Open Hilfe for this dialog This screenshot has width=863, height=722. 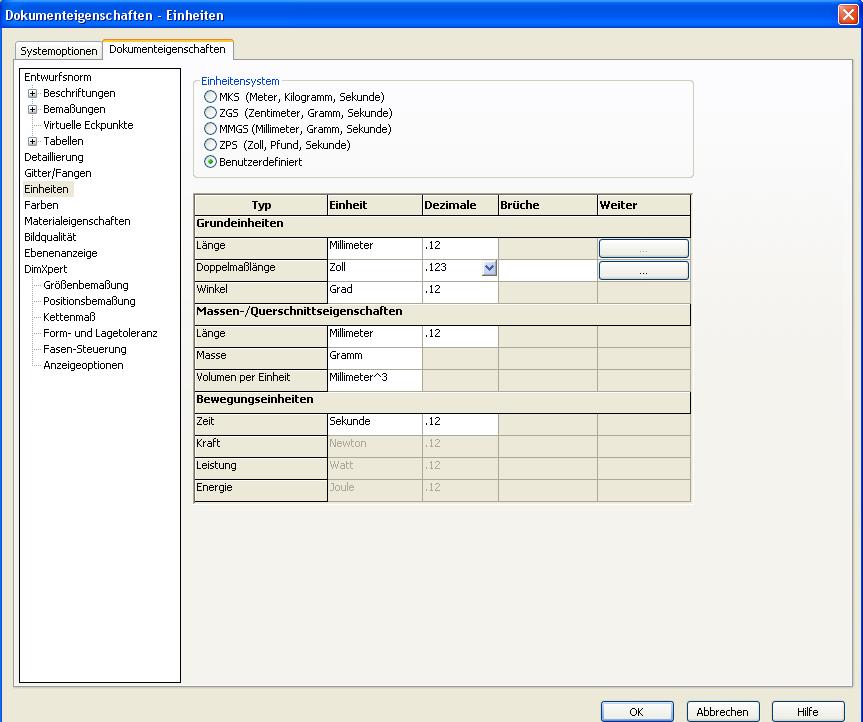click(x=807, y=711)
